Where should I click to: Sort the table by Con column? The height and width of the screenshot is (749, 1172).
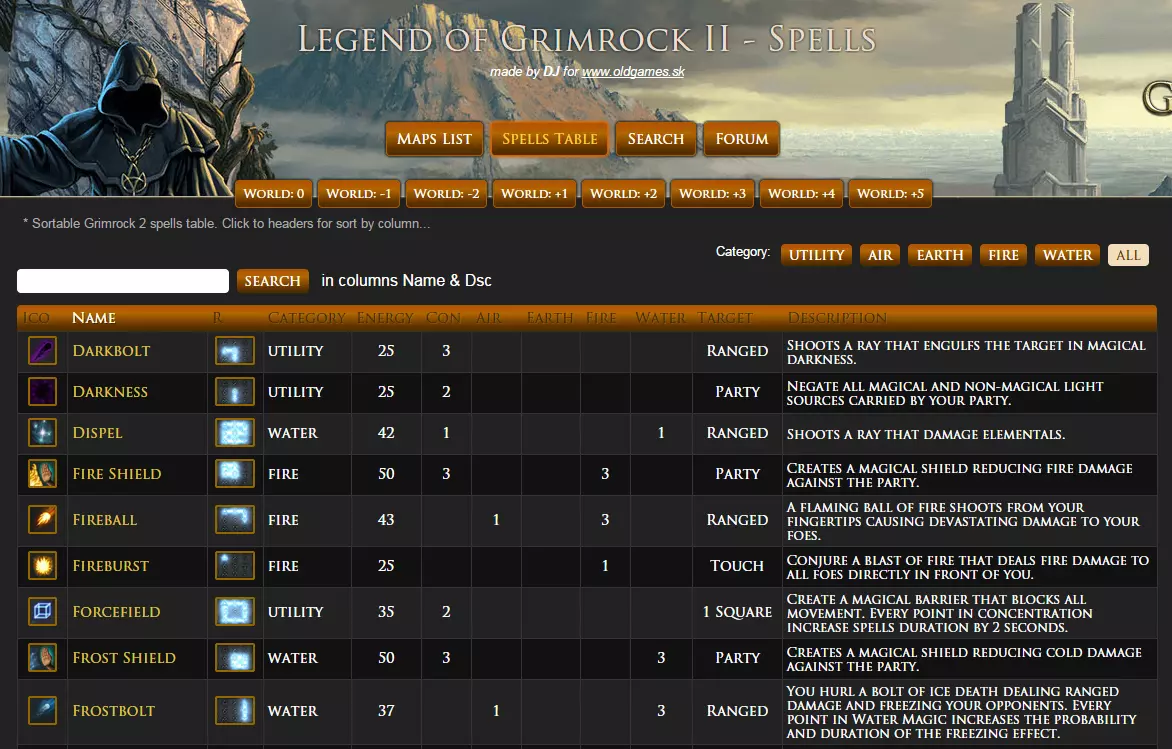tap(443, 318)
